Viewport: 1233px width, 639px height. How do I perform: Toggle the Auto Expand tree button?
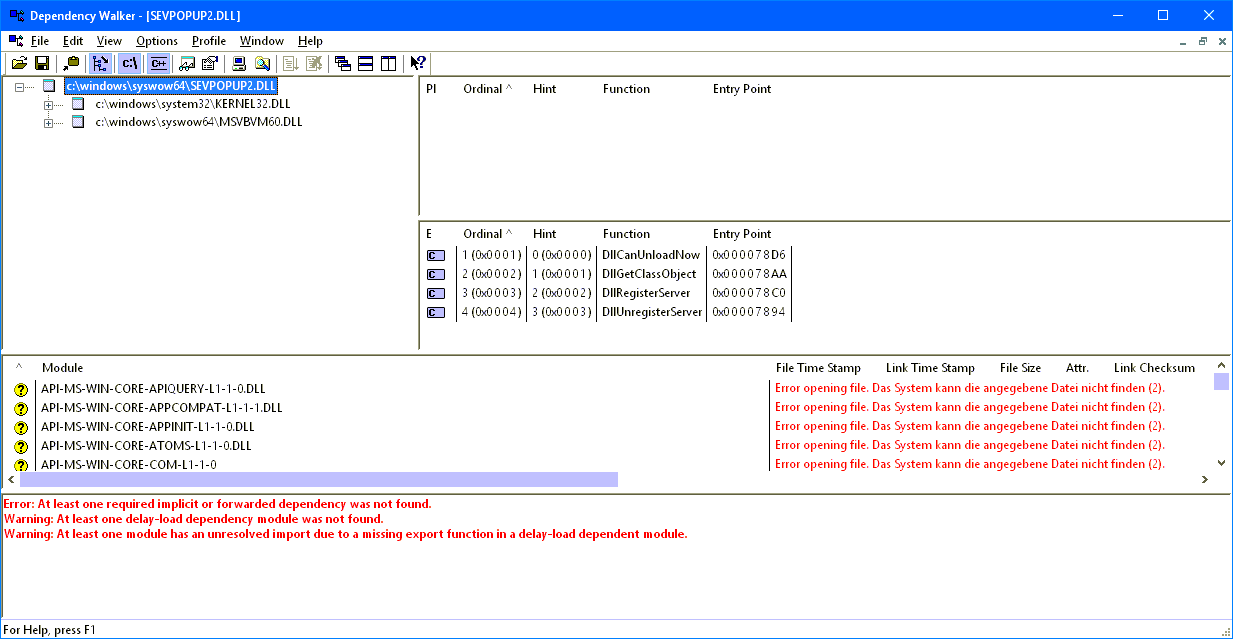[x=101, y=63]
